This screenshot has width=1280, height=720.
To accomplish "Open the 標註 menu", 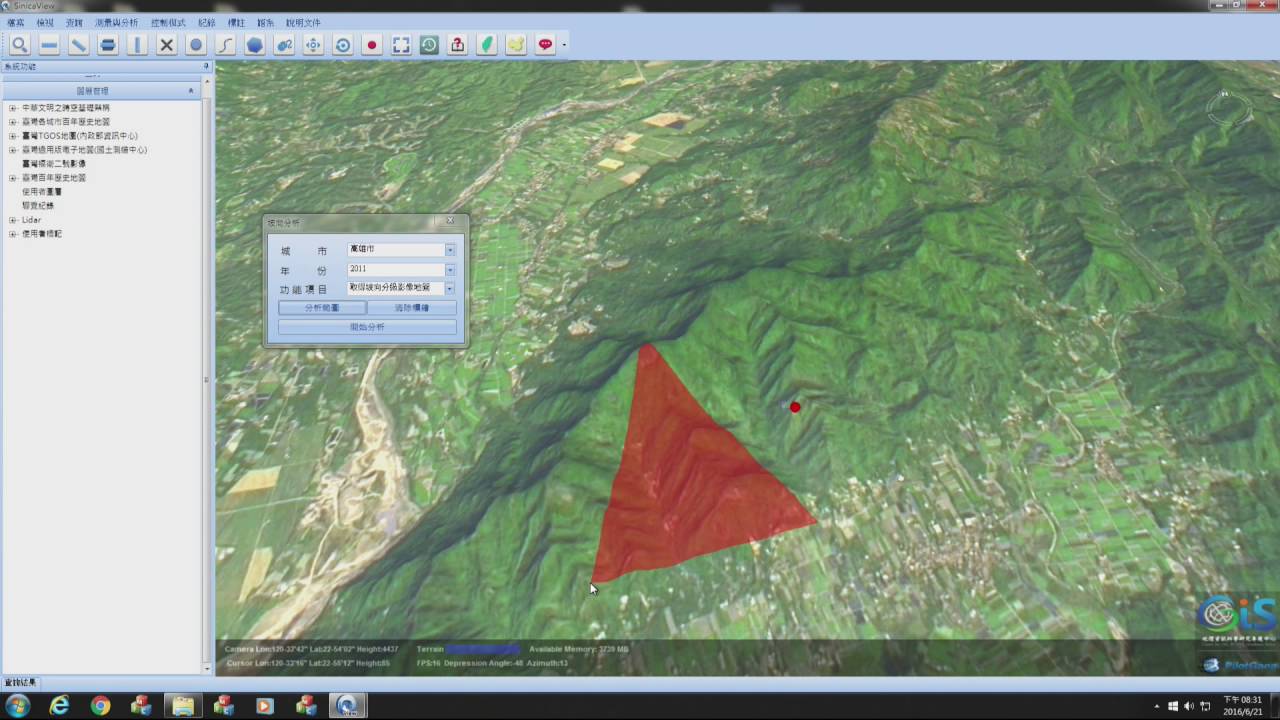I will pos(236,22).
